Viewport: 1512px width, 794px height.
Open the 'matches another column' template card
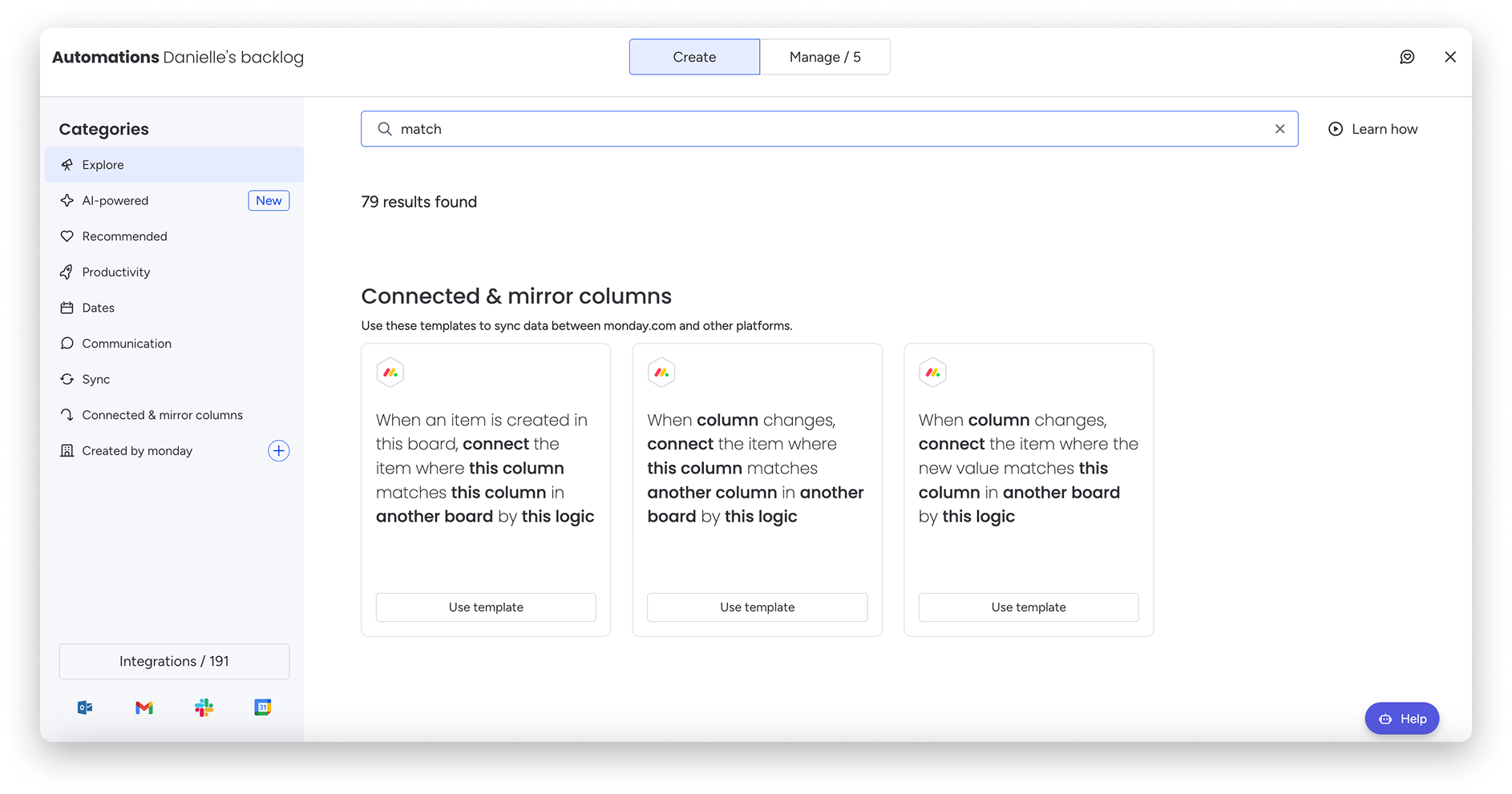[757, 490]
